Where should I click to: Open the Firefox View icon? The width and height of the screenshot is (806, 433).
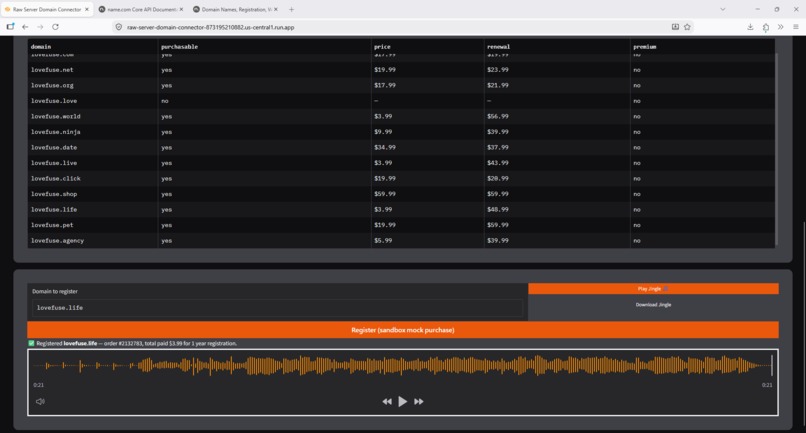tap(10, 27)
